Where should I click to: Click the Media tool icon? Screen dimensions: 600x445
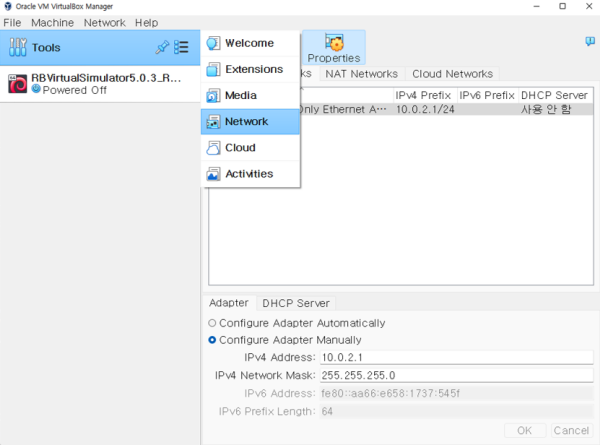pyautogui.click(x=213, y=96)
